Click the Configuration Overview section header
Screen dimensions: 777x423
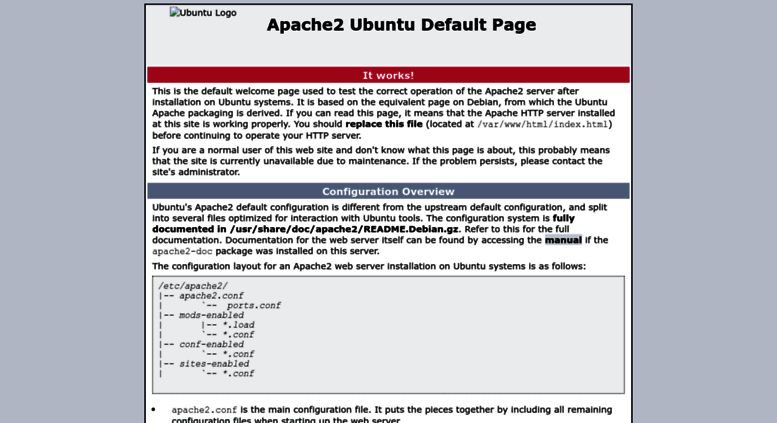388,191
